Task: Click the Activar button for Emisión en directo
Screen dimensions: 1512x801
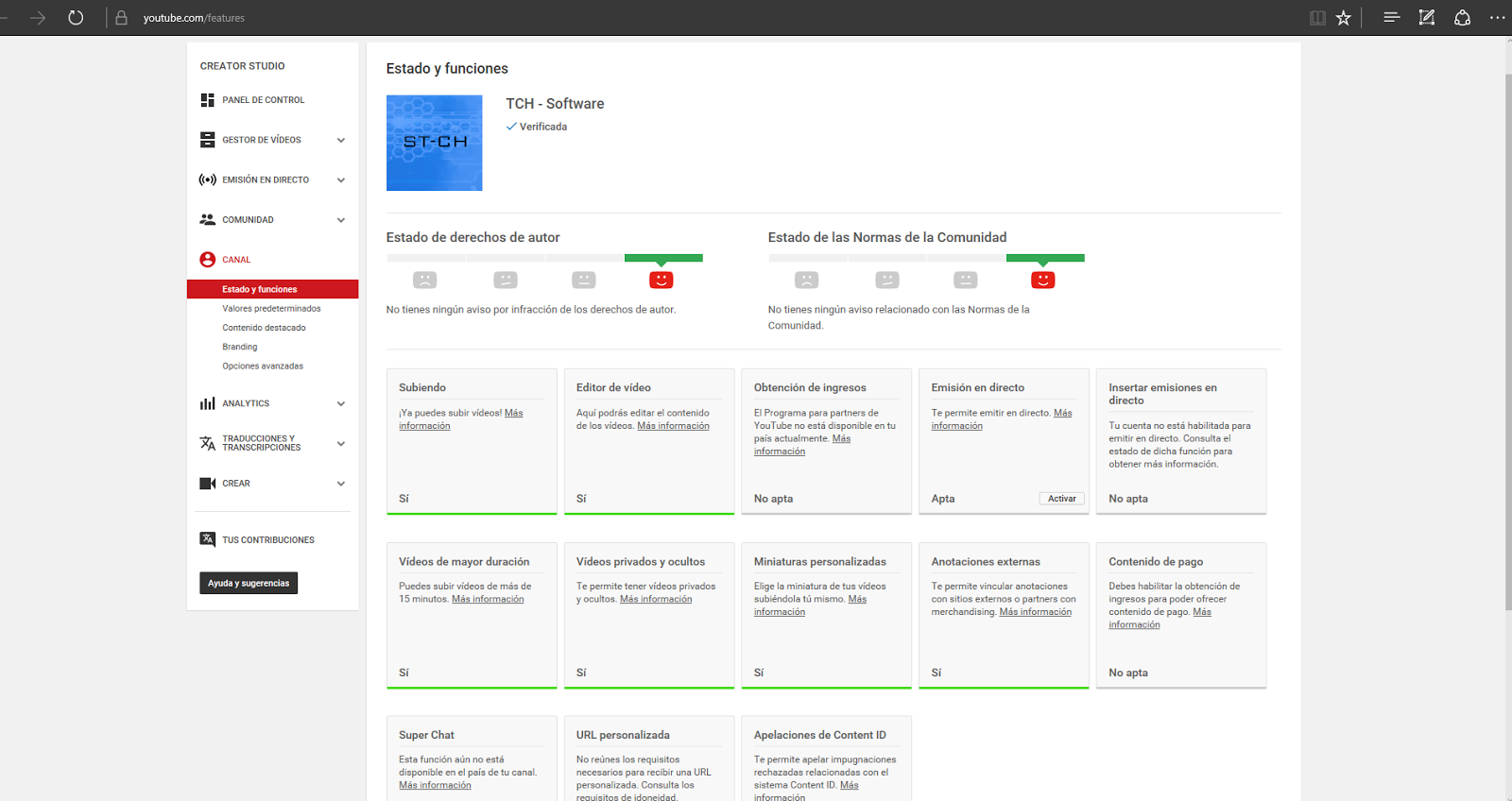Action: (1062, 499)
